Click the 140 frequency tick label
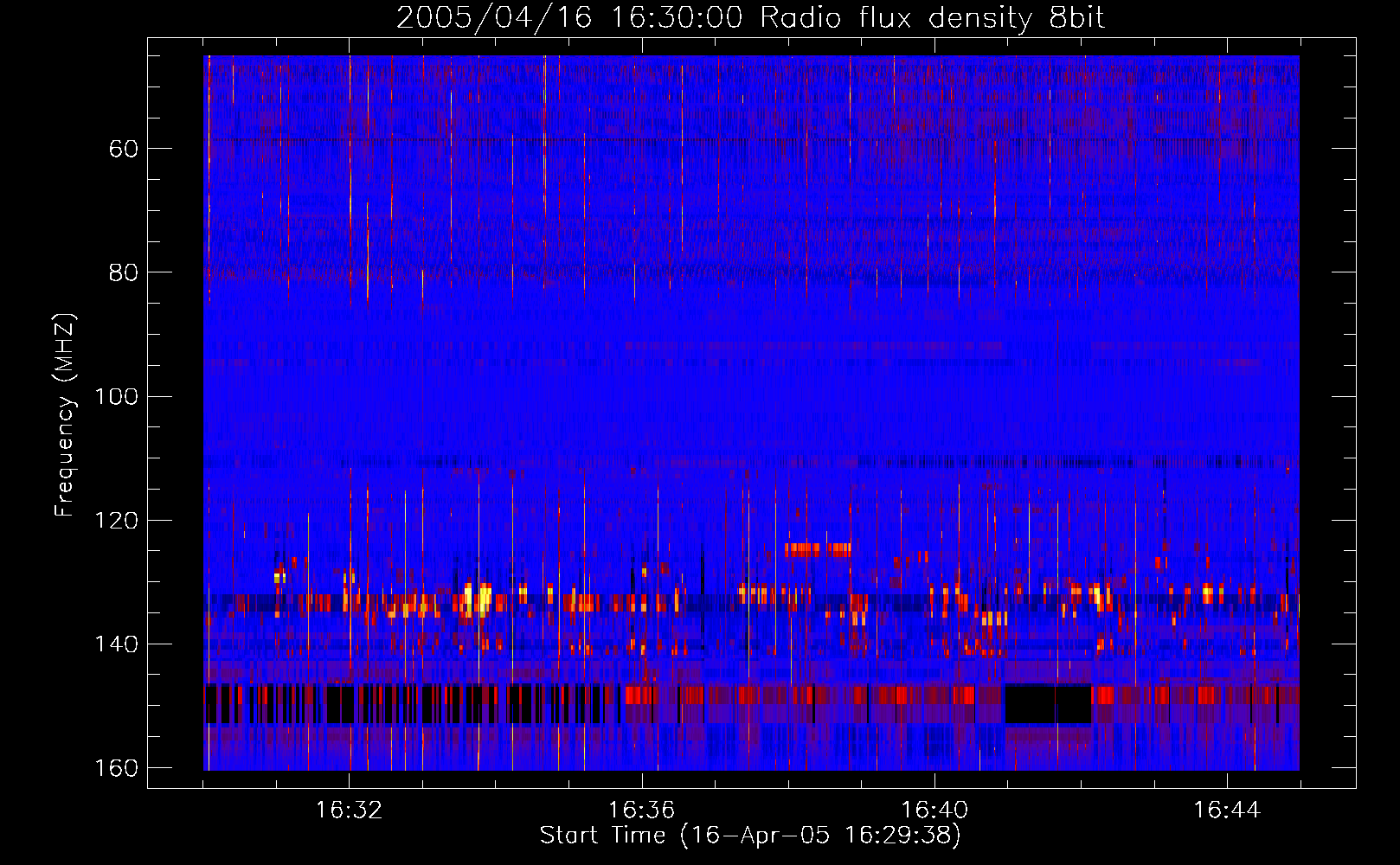 (116, 644)
